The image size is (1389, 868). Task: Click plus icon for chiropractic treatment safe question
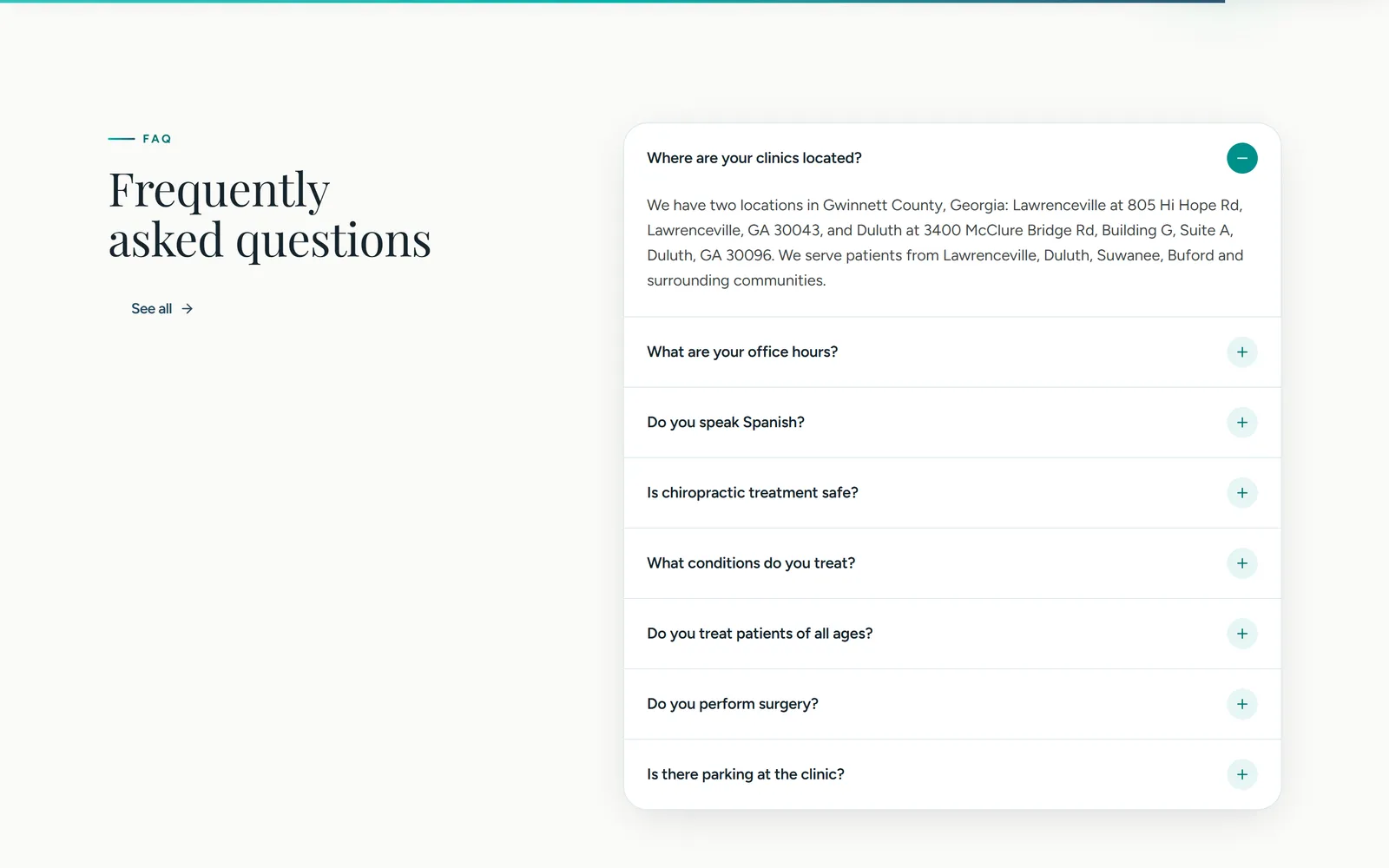coord(1241,493)
